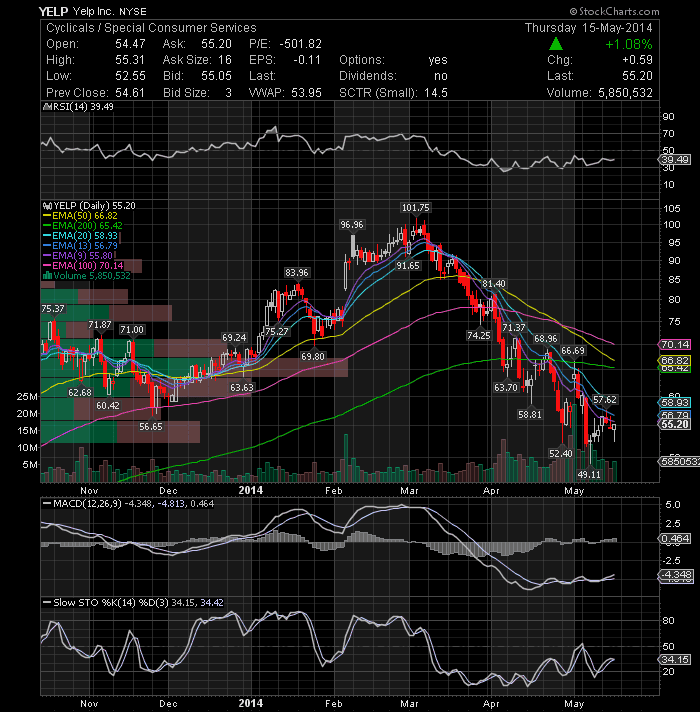Click the EMA(50) 66.82 legend entry

point(80,216)
